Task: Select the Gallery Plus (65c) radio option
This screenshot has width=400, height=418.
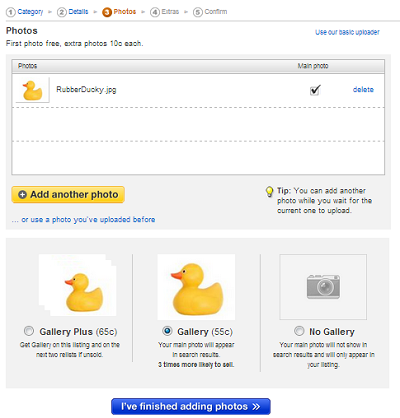Action: pos(29,331)
